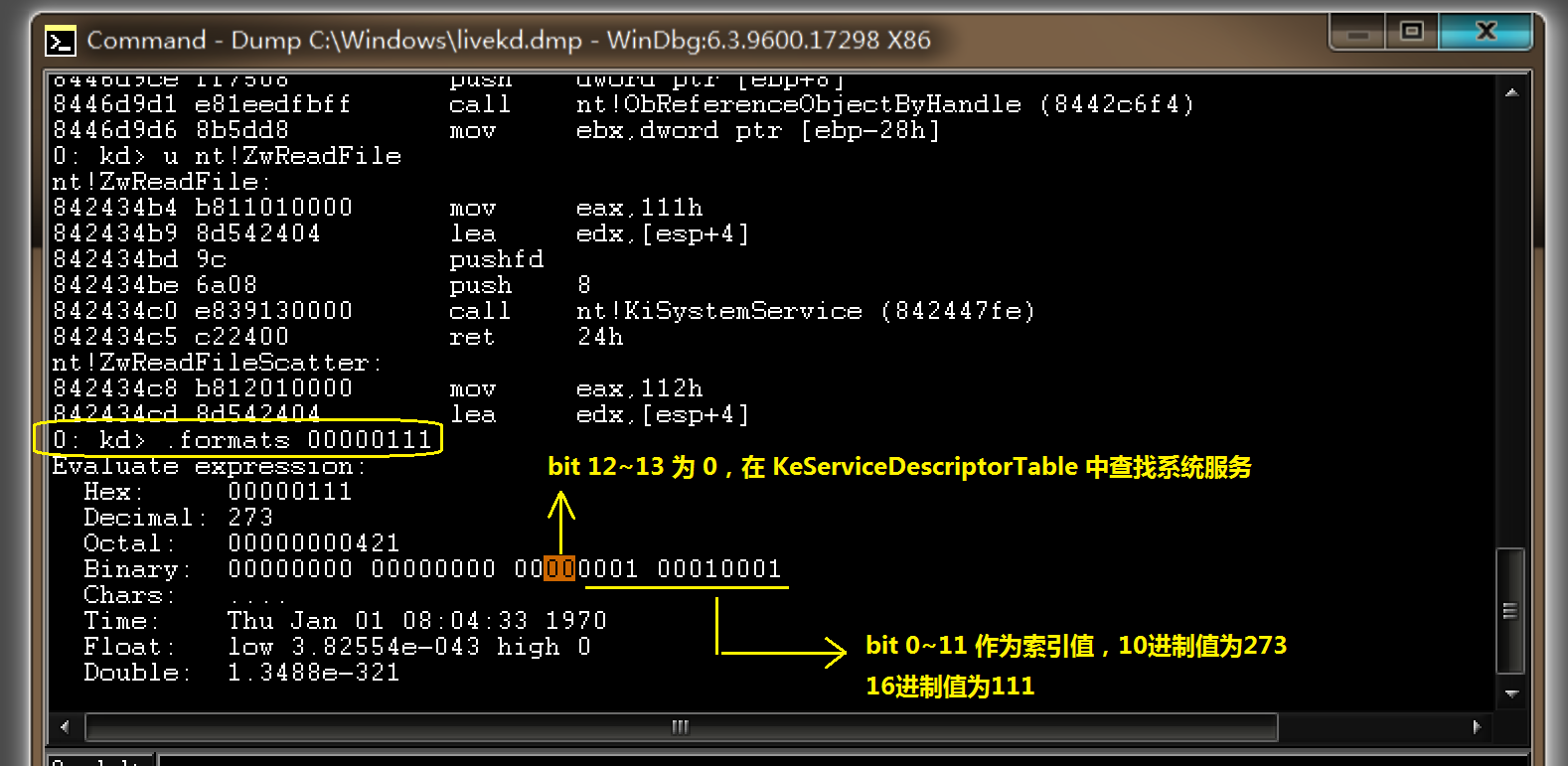This screenshot has height=766, width=1568.
Task: Click the 'pushfd' instruction
Action: pyautogui.click(x=497, y=259)
